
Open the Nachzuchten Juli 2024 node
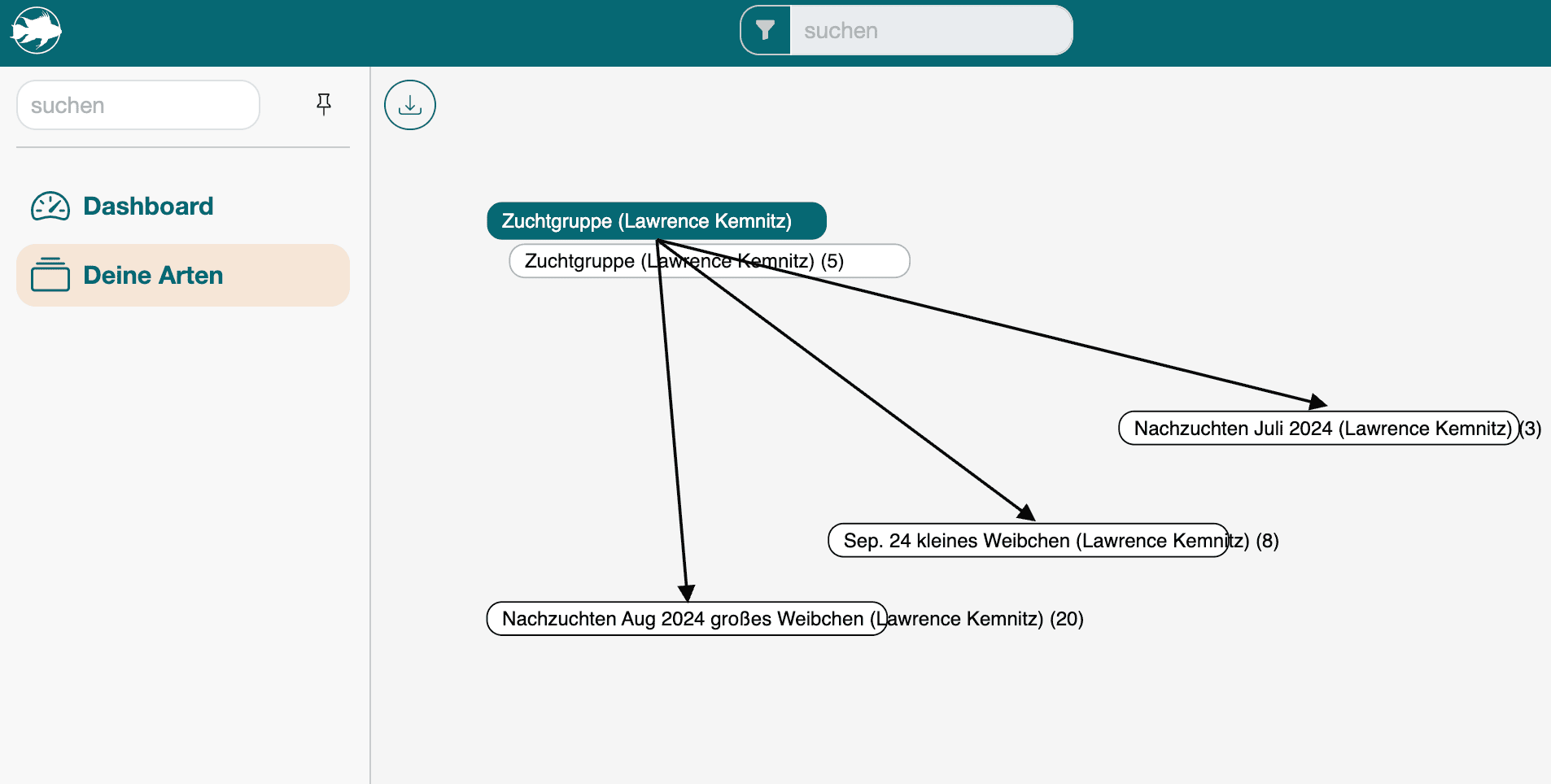[x=1318, y=429]
